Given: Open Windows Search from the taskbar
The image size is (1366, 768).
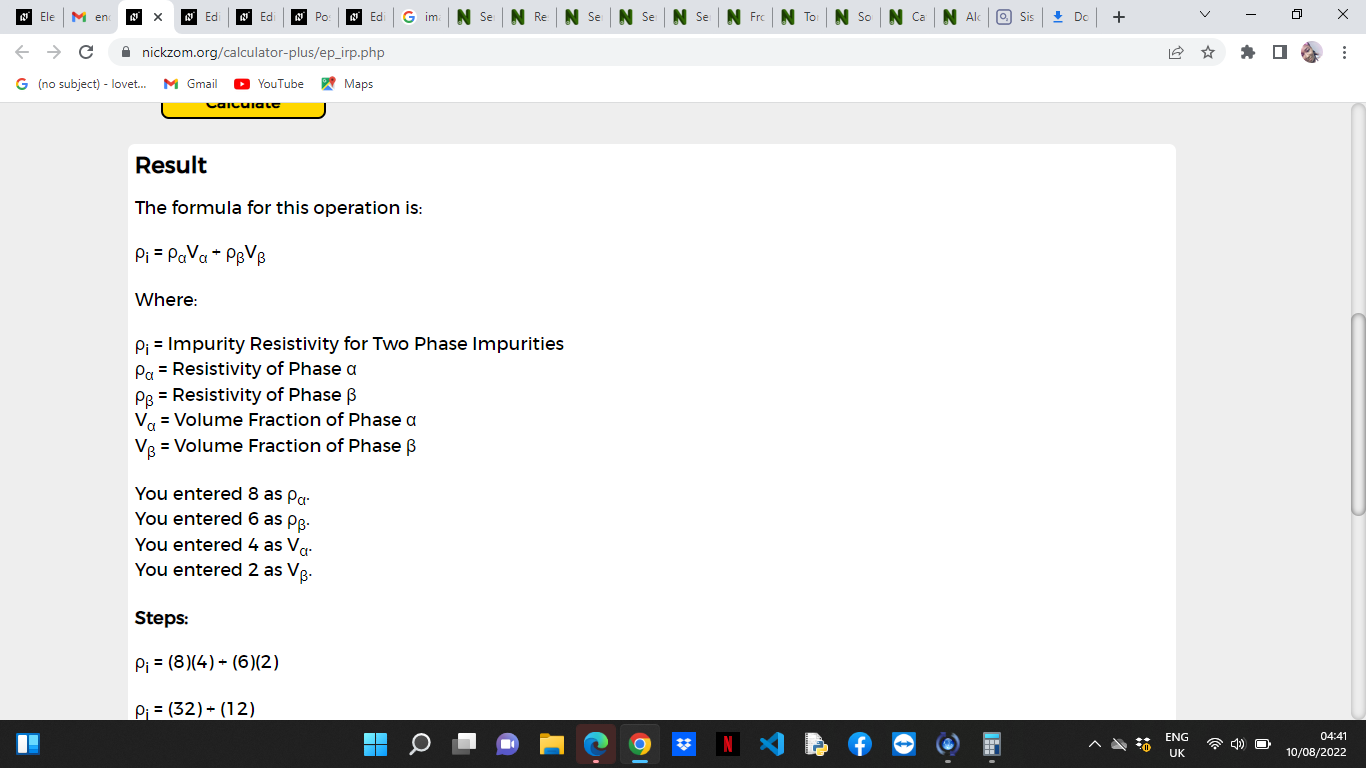Looking at the screenshot, I should [420, 744].
